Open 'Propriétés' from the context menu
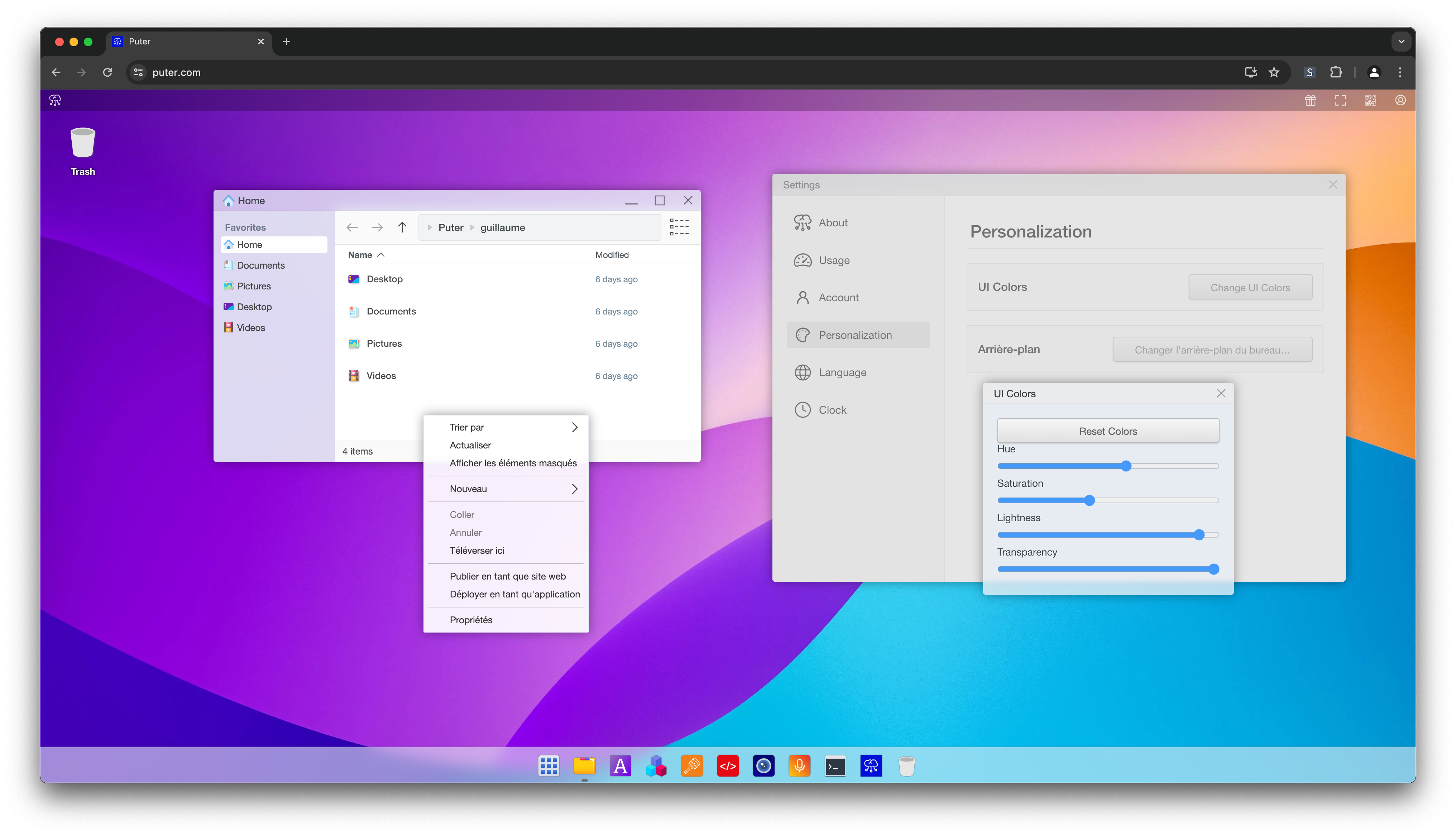 506,620
